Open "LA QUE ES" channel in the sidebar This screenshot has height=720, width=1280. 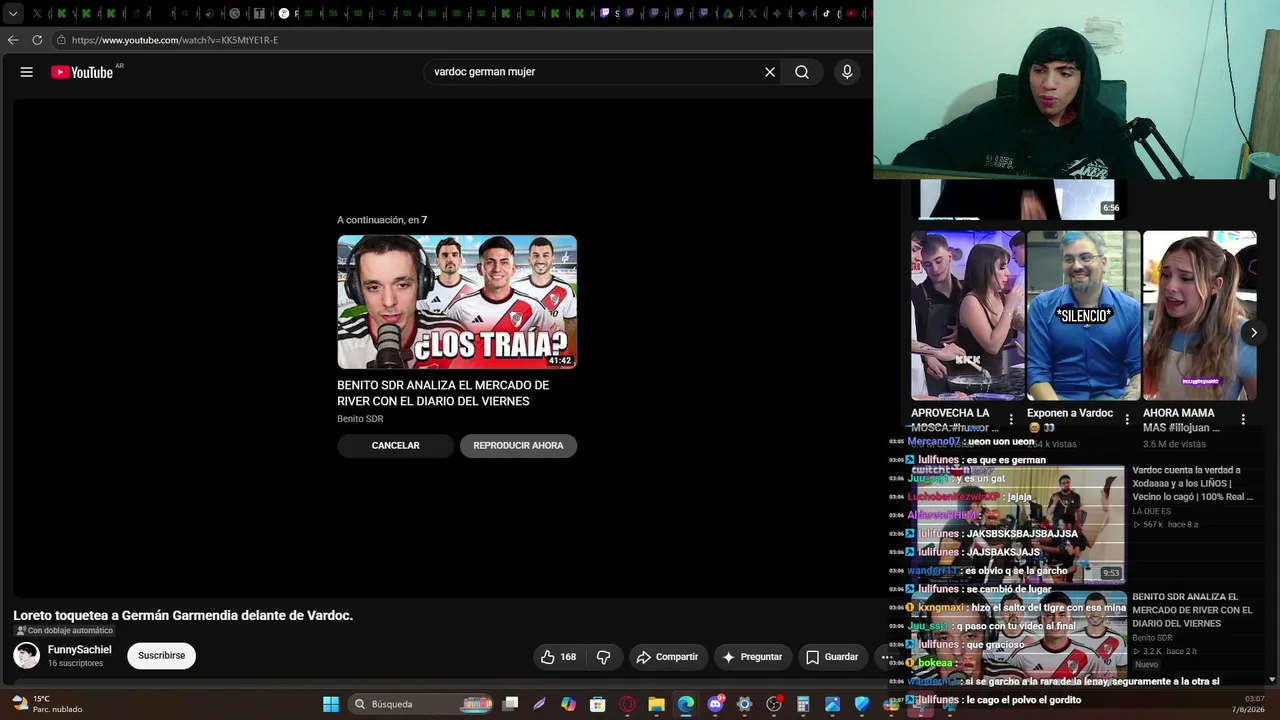[x=1152, y=511]
